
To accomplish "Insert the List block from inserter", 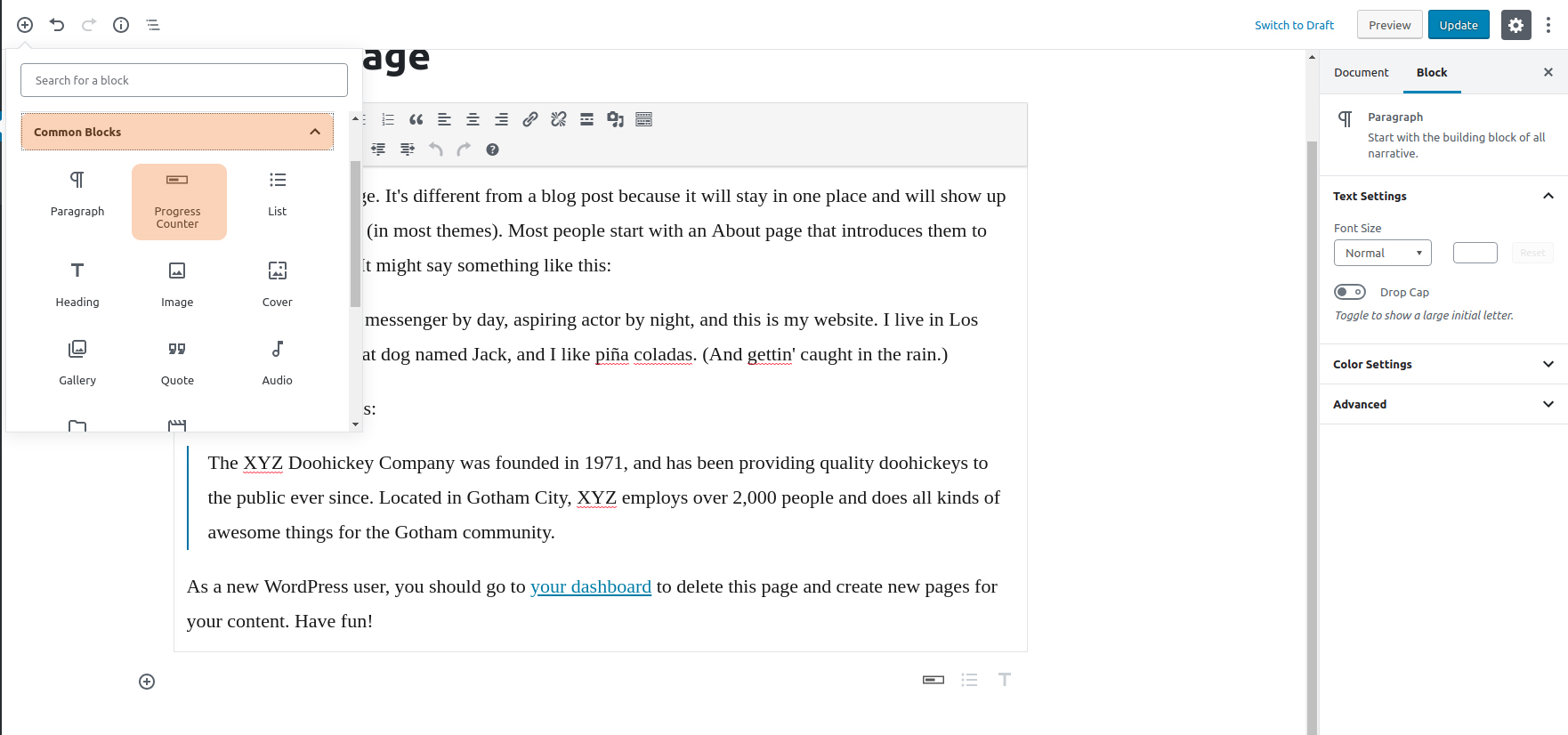I will 278,194.
